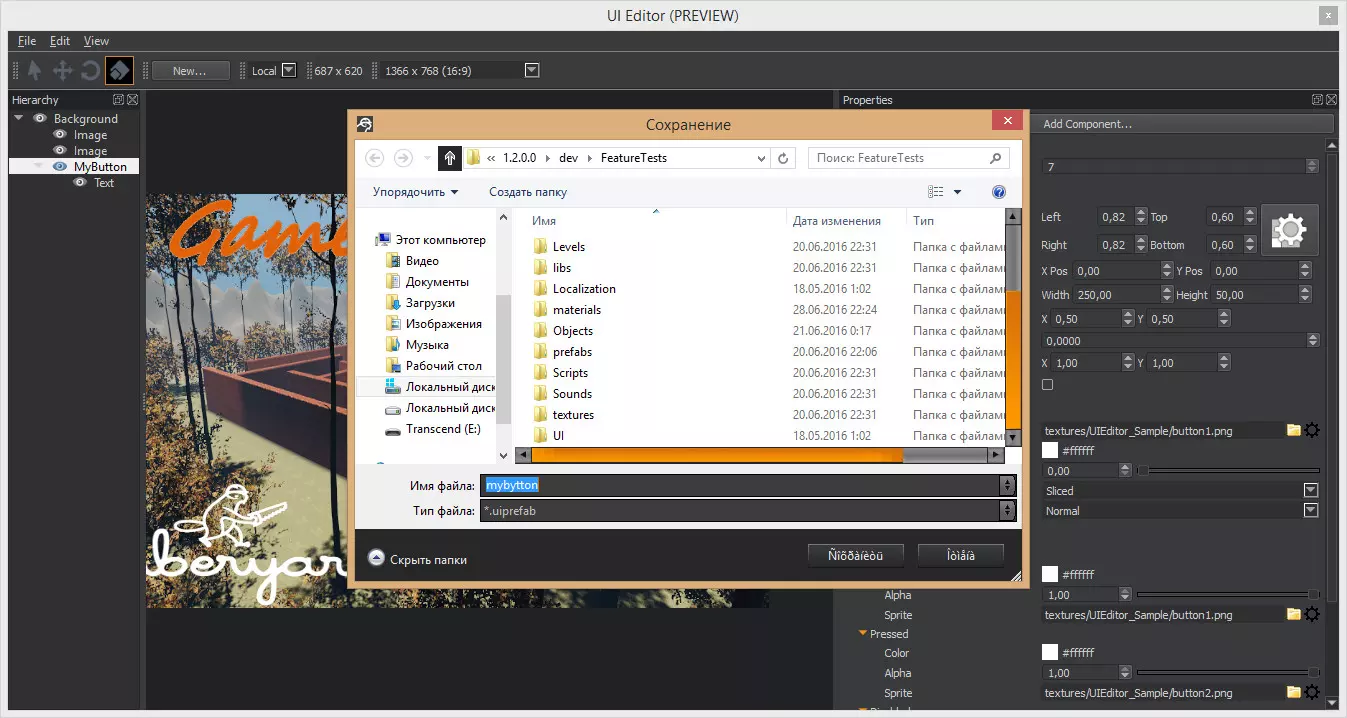Click the Add Component button
The image size is (1347, 718).
1087,124
